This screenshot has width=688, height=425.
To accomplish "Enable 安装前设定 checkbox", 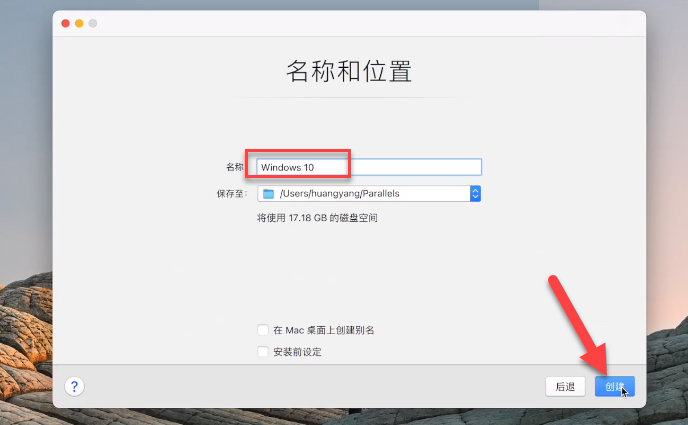I will [263, 351].
